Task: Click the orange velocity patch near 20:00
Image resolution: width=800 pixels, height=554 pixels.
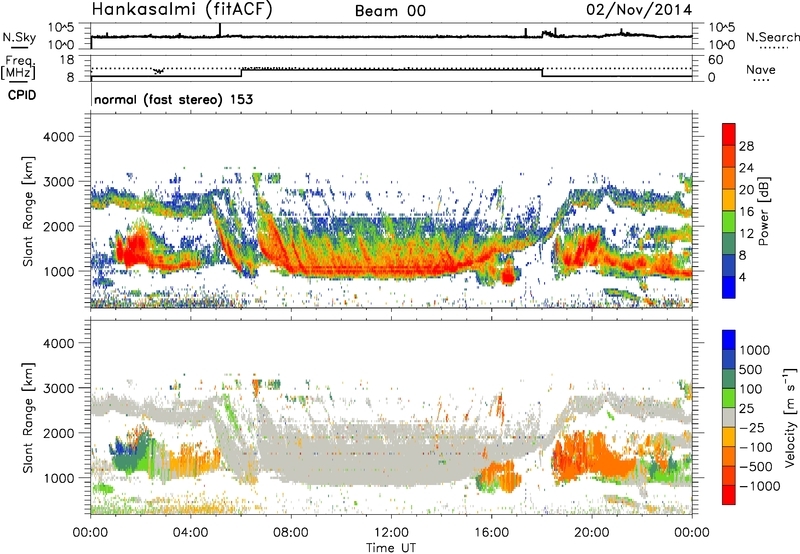Action: click(x=594, y=456)
